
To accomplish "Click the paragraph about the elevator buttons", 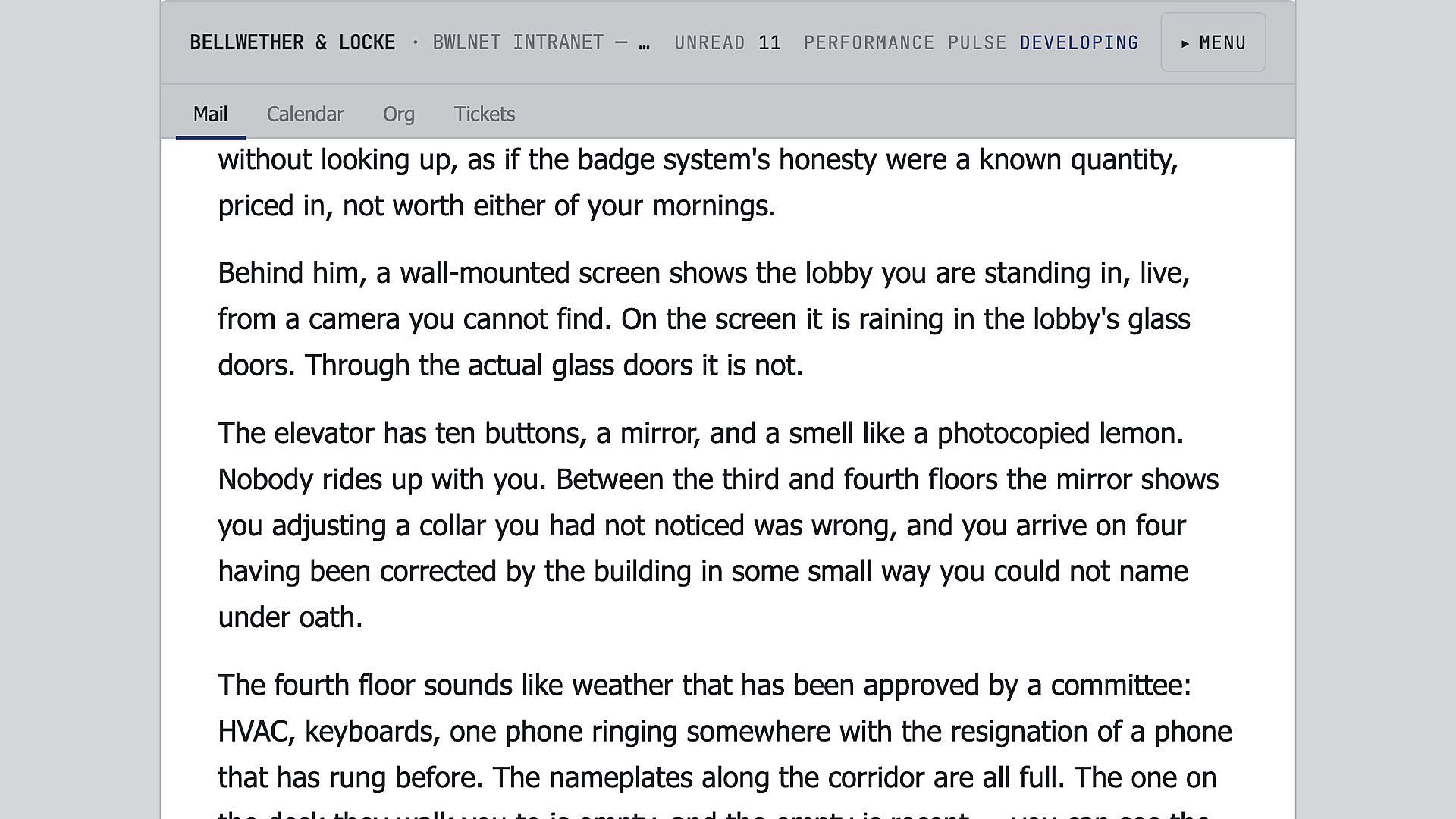I will click(718, 525).
